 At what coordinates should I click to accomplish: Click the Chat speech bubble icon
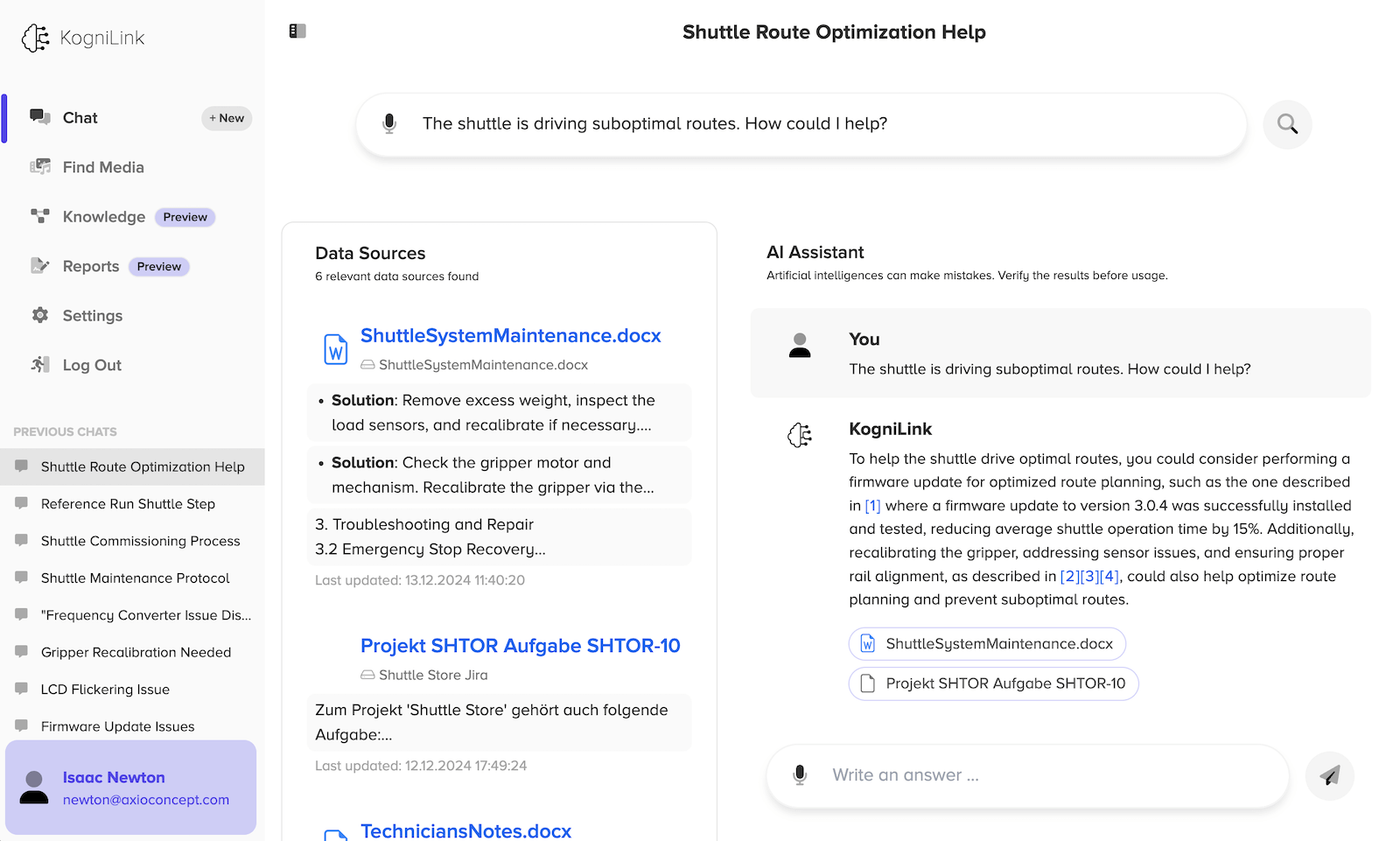click(40, 117)
